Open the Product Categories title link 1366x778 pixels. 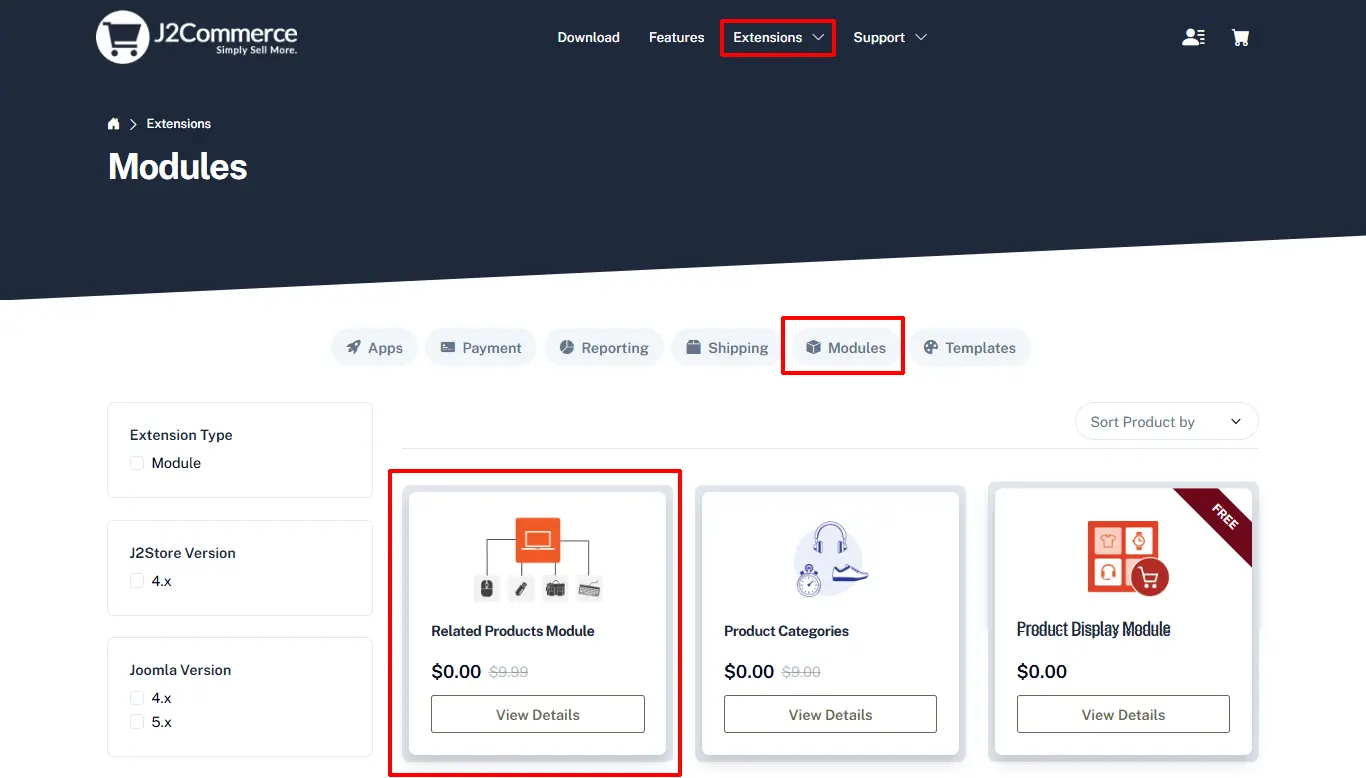(787, 631)
